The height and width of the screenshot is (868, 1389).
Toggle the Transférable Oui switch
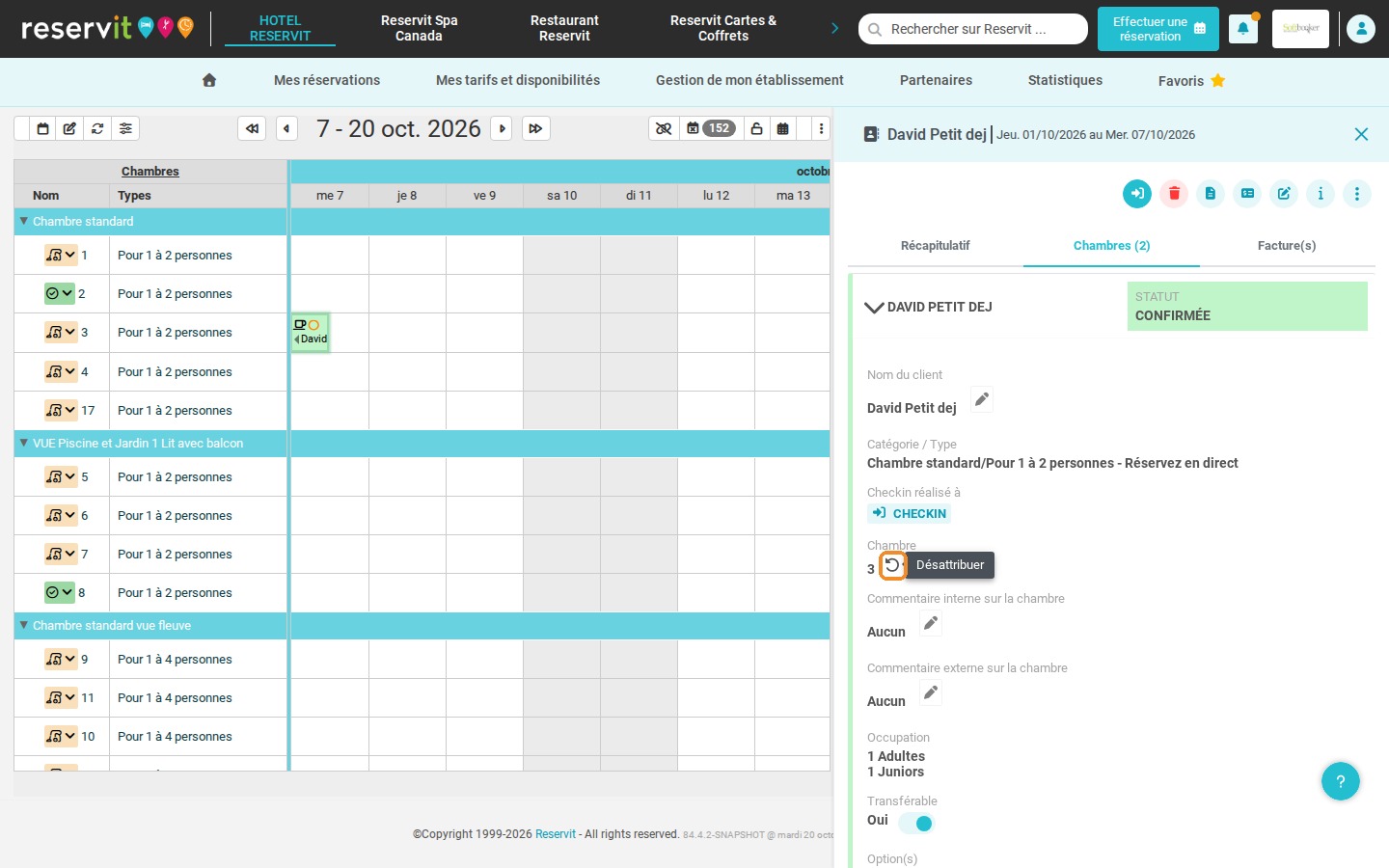coord(916,823)
